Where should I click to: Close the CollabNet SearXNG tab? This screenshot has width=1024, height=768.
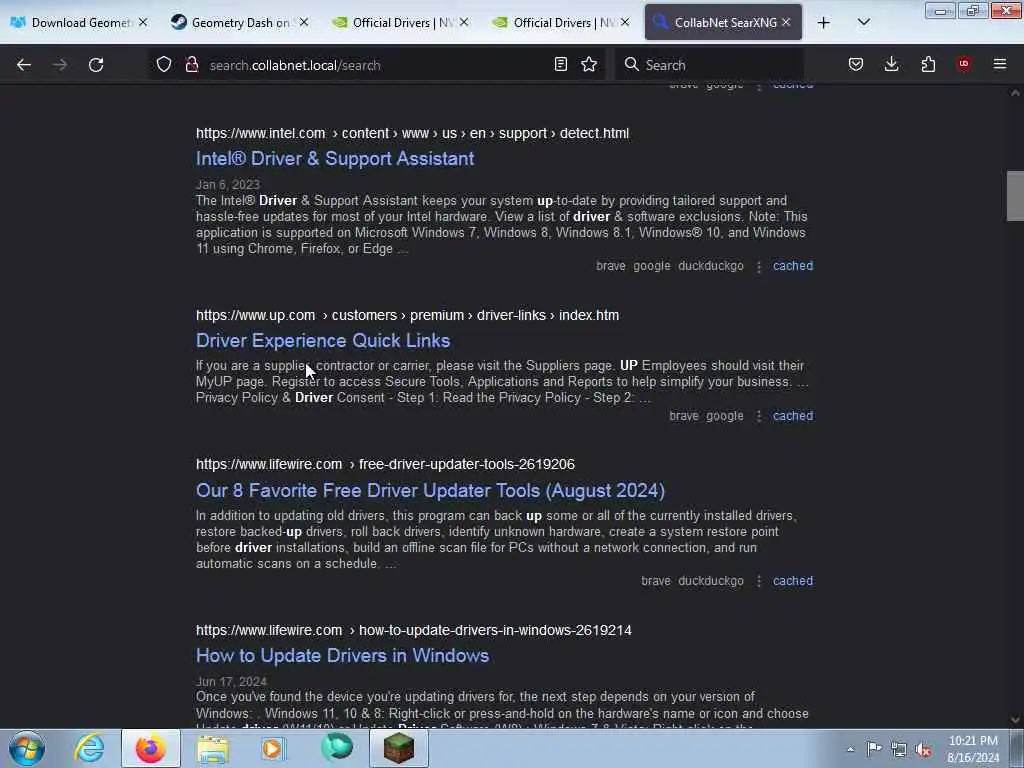tap(786, 22)
